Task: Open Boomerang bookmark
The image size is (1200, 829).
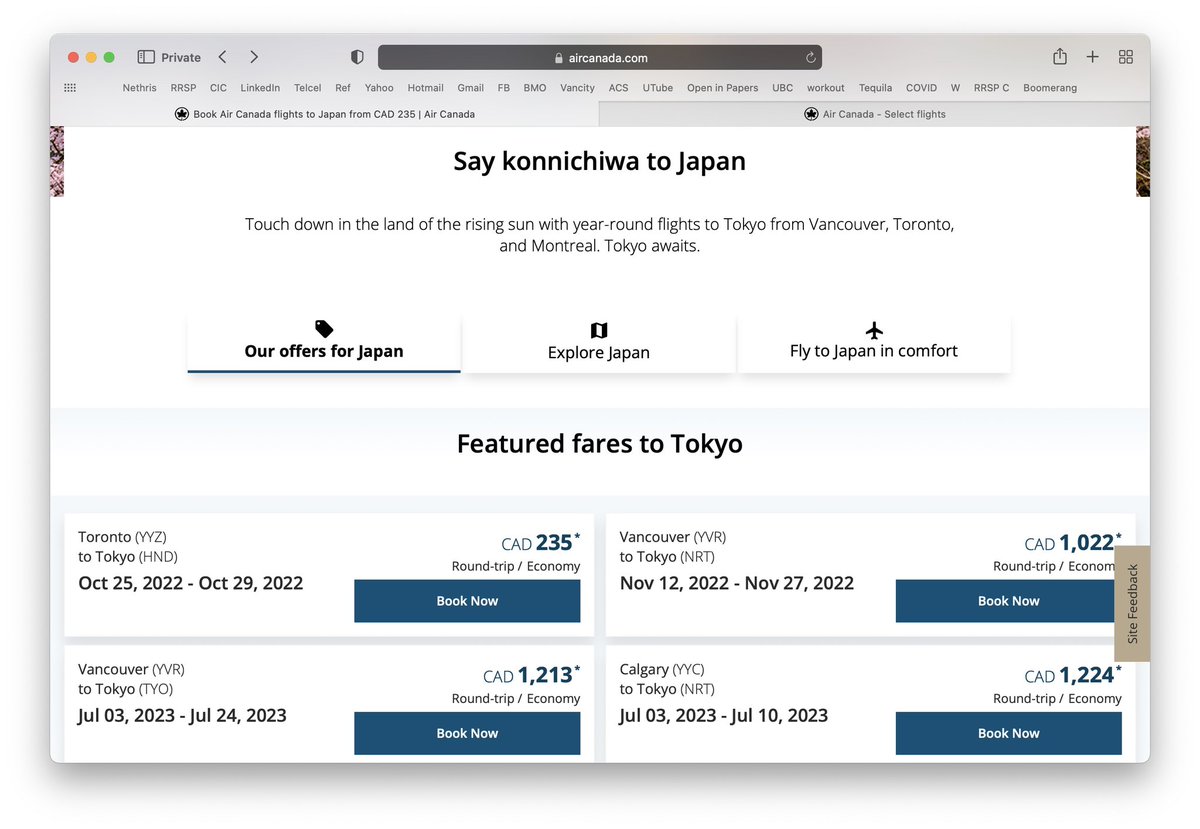Action: point(1050,88)
